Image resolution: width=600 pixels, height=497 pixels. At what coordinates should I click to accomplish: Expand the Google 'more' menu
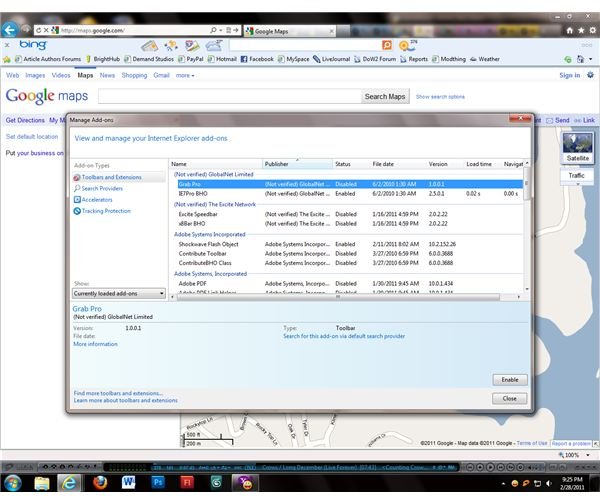pos(185,75)
